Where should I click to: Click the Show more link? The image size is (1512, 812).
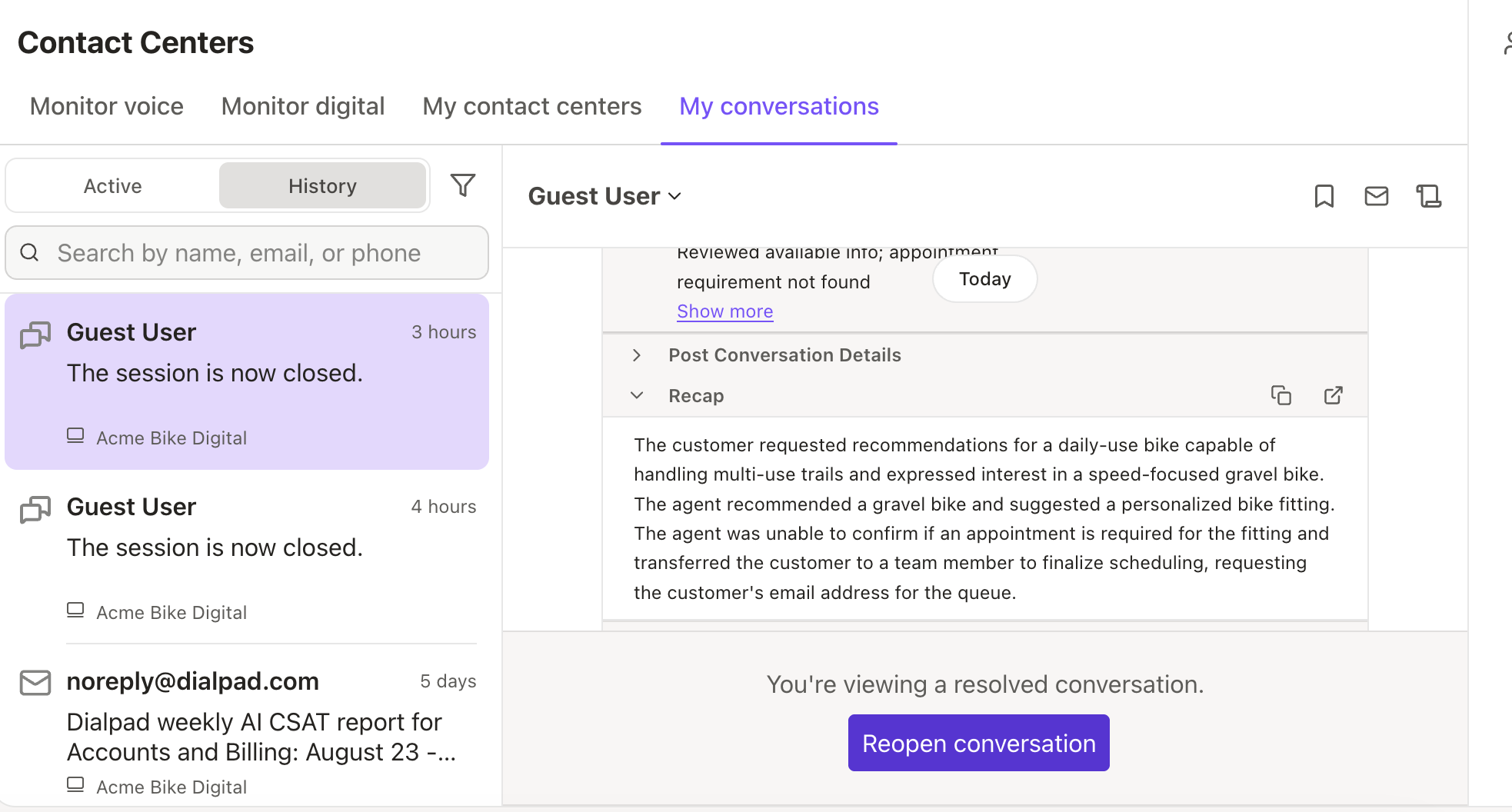725,311
